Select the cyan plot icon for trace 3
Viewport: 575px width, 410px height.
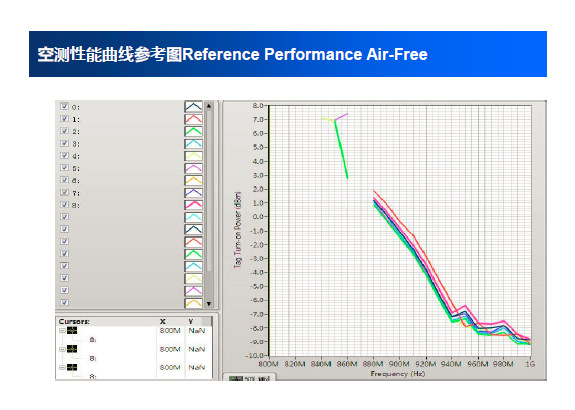(x=193, y=144)
